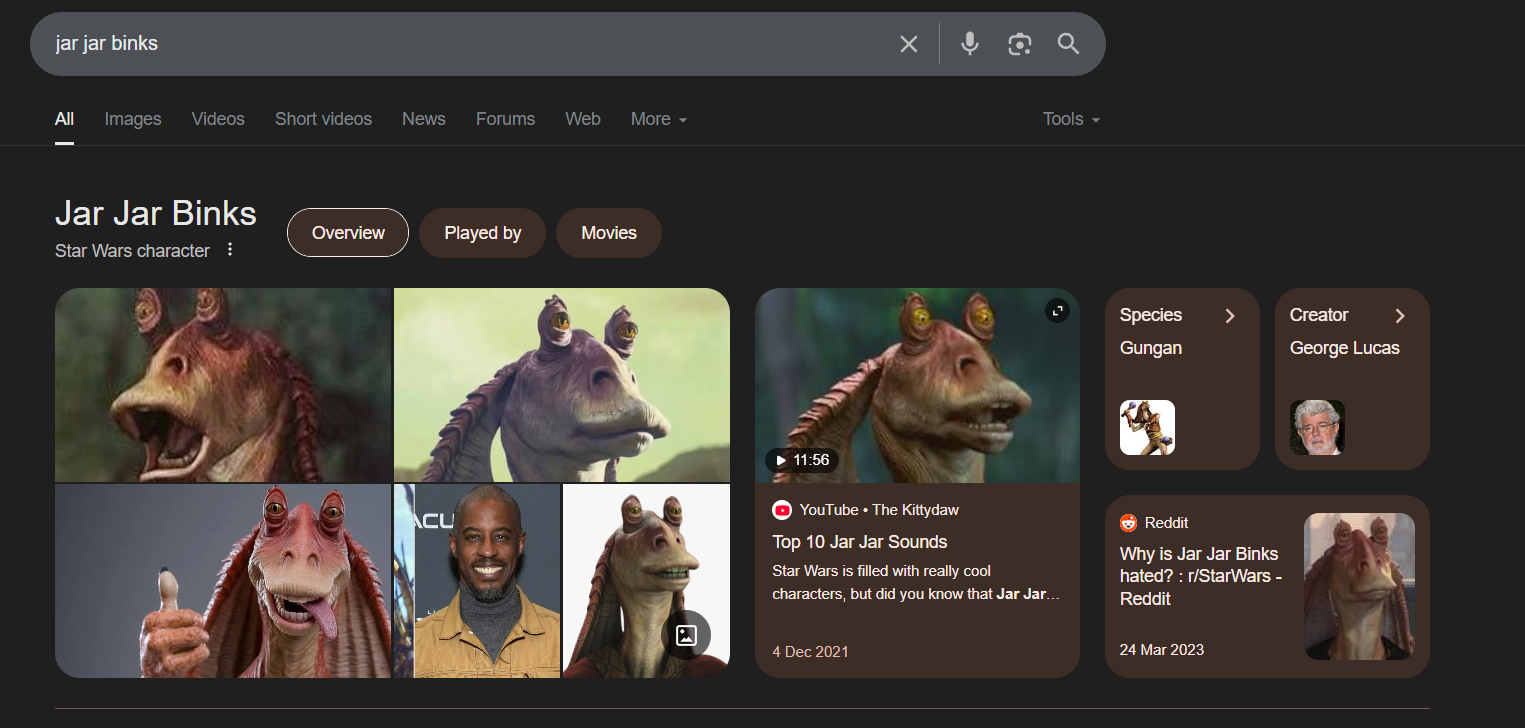The image size is (1525, 728).
Task: Click the Star Wars character subtitle
Action: [133, 250]
